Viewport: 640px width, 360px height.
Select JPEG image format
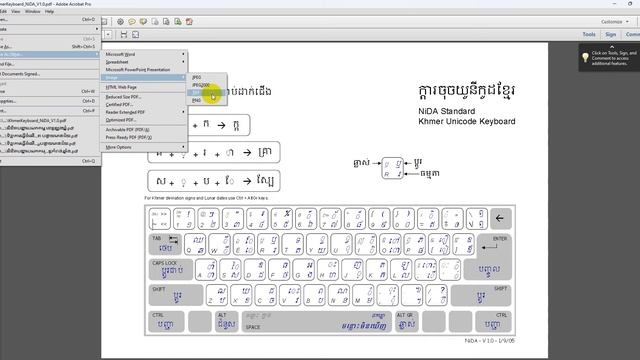click(x=207, y=78)
